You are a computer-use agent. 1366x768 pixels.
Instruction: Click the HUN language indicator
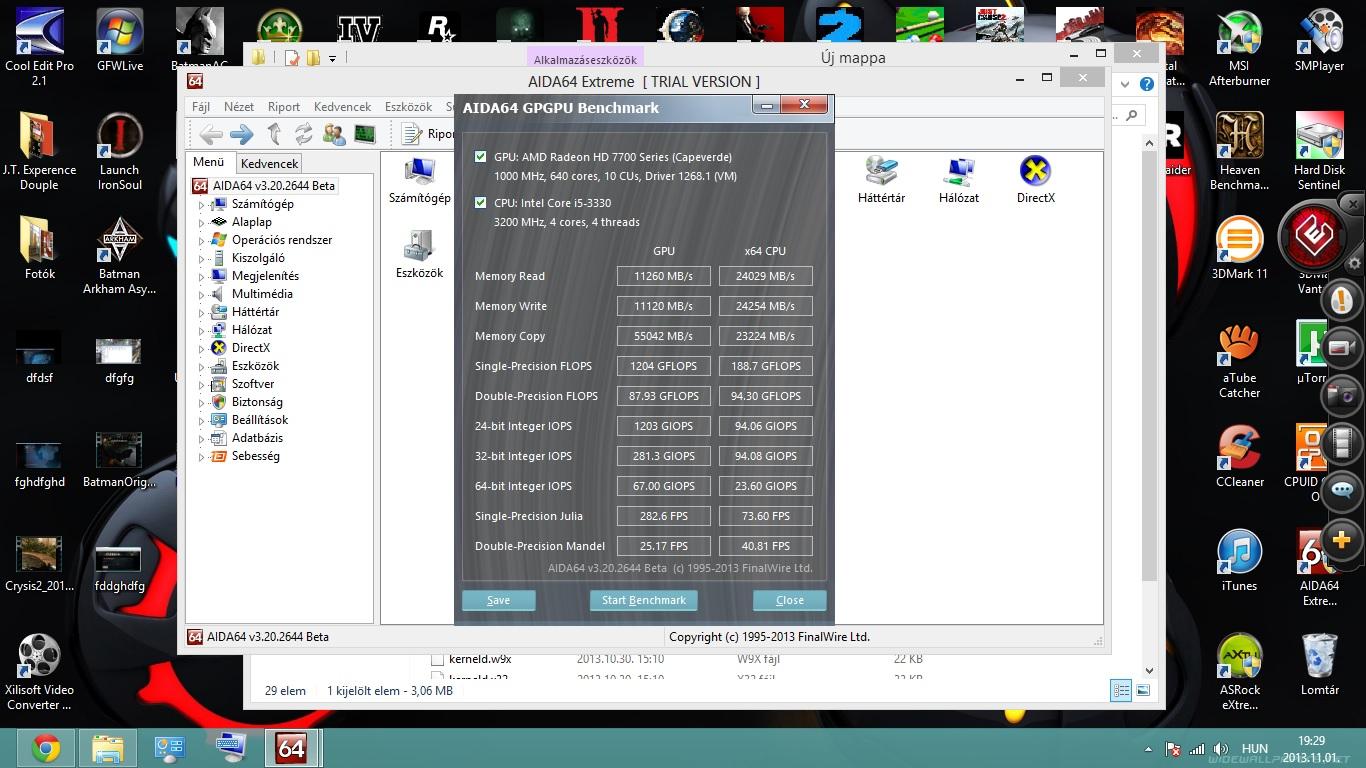click(1254, 749)
